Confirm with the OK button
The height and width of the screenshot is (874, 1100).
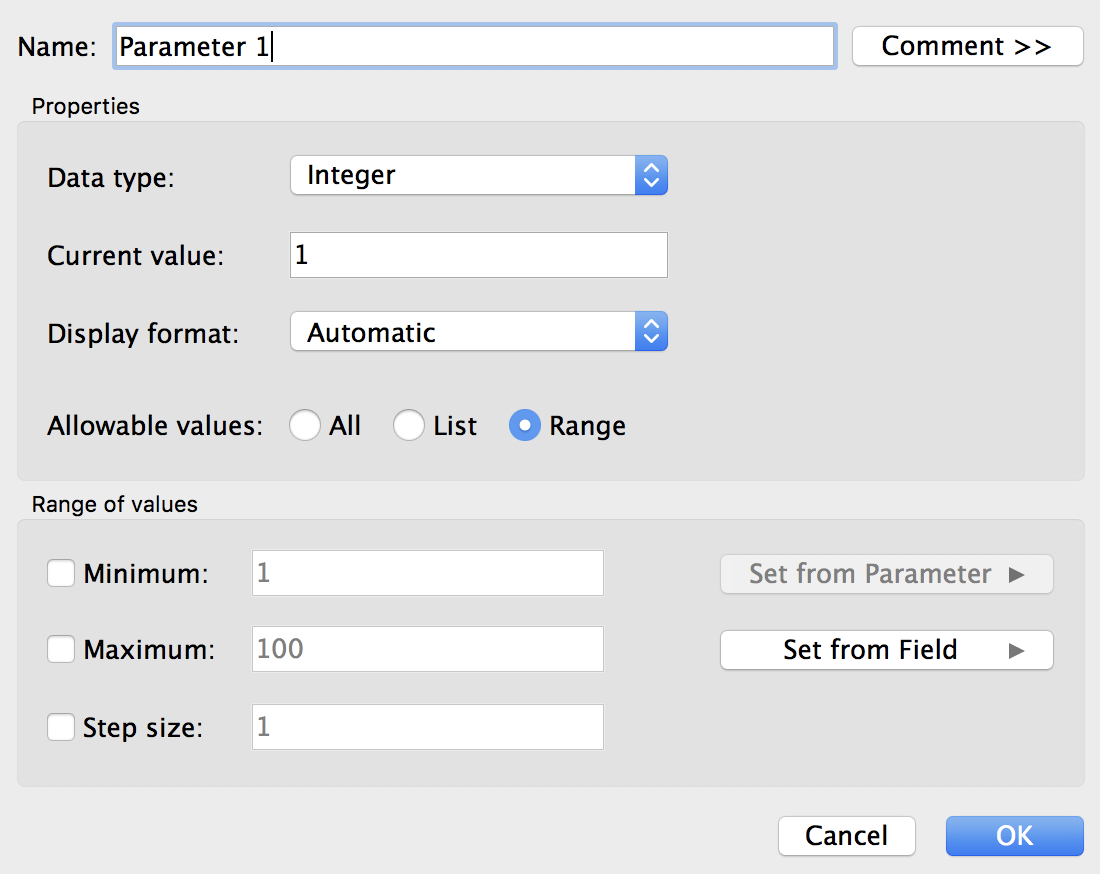coord(1014,836)
